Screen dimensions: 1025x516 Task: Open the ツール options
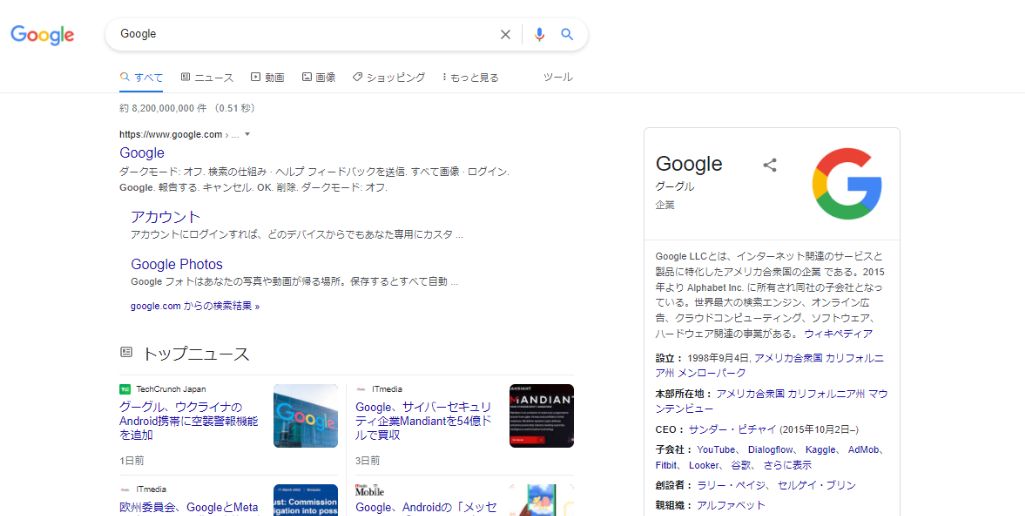pyautogui.click(x=558, y=77)
